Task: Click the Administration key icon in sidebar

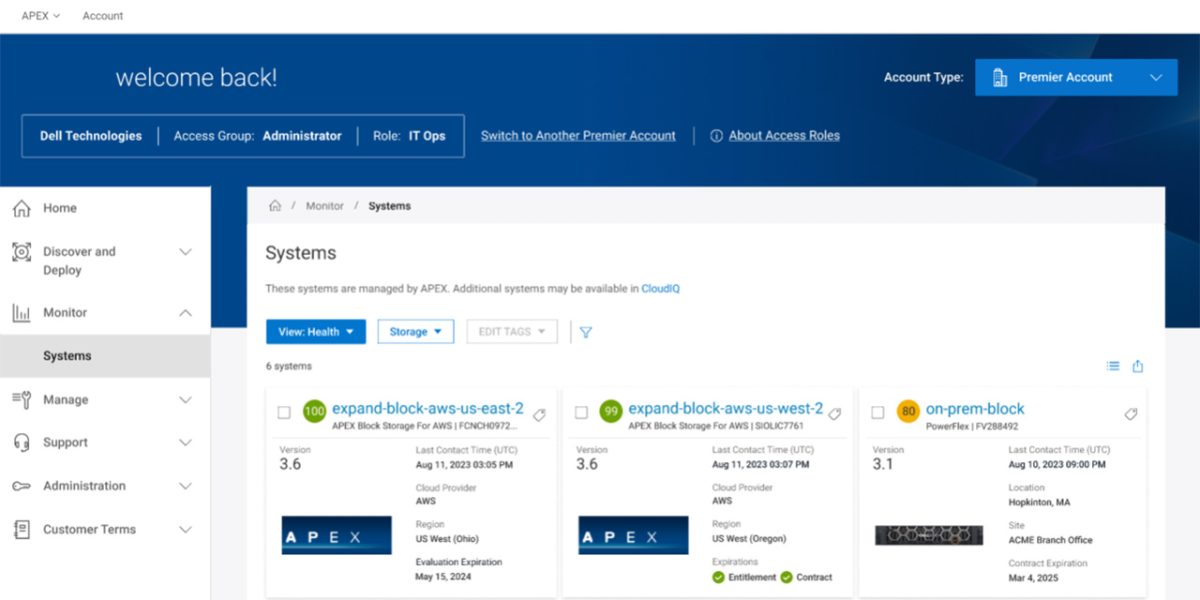Action: 21,486
